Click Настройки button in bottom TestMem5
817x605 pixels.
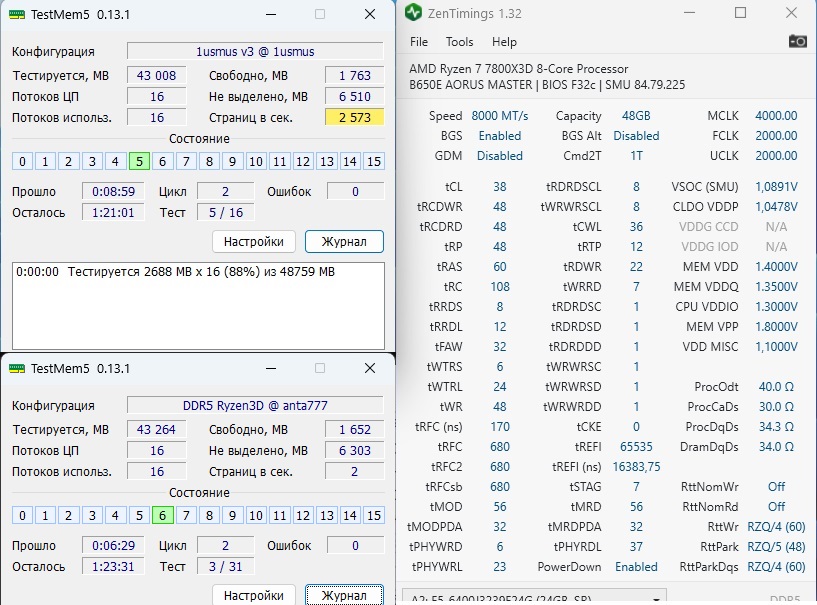click(x=254, y=595)
